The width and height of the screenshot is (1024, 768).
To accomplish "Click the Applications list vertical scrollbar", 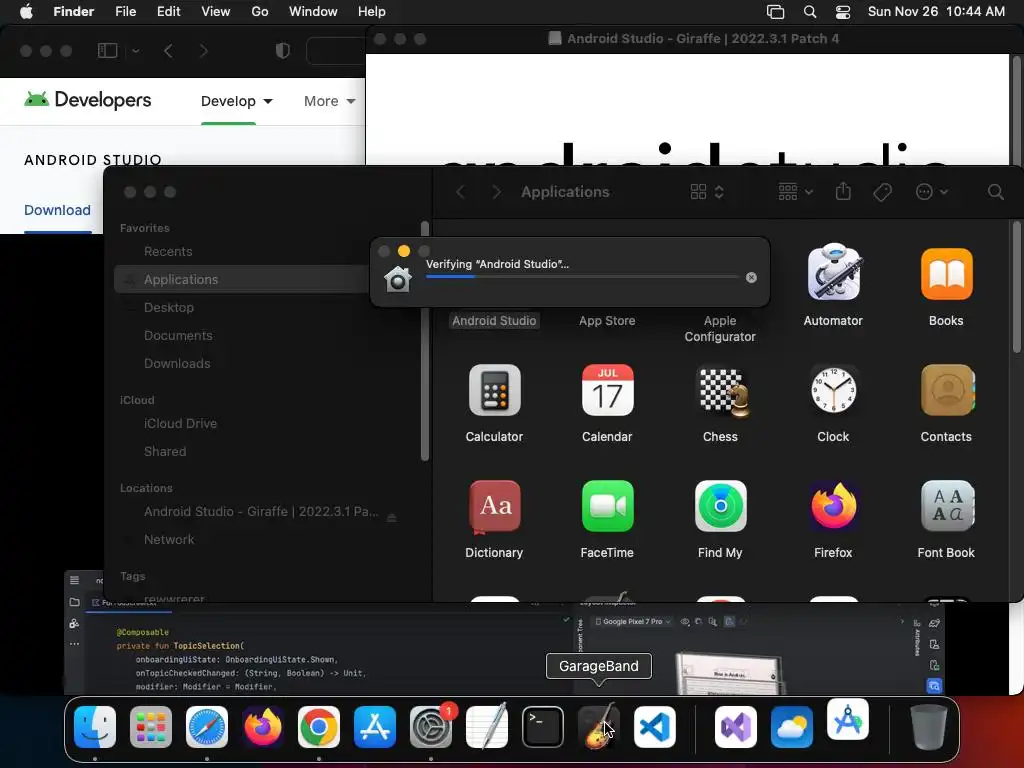I will click(1016, 287).
